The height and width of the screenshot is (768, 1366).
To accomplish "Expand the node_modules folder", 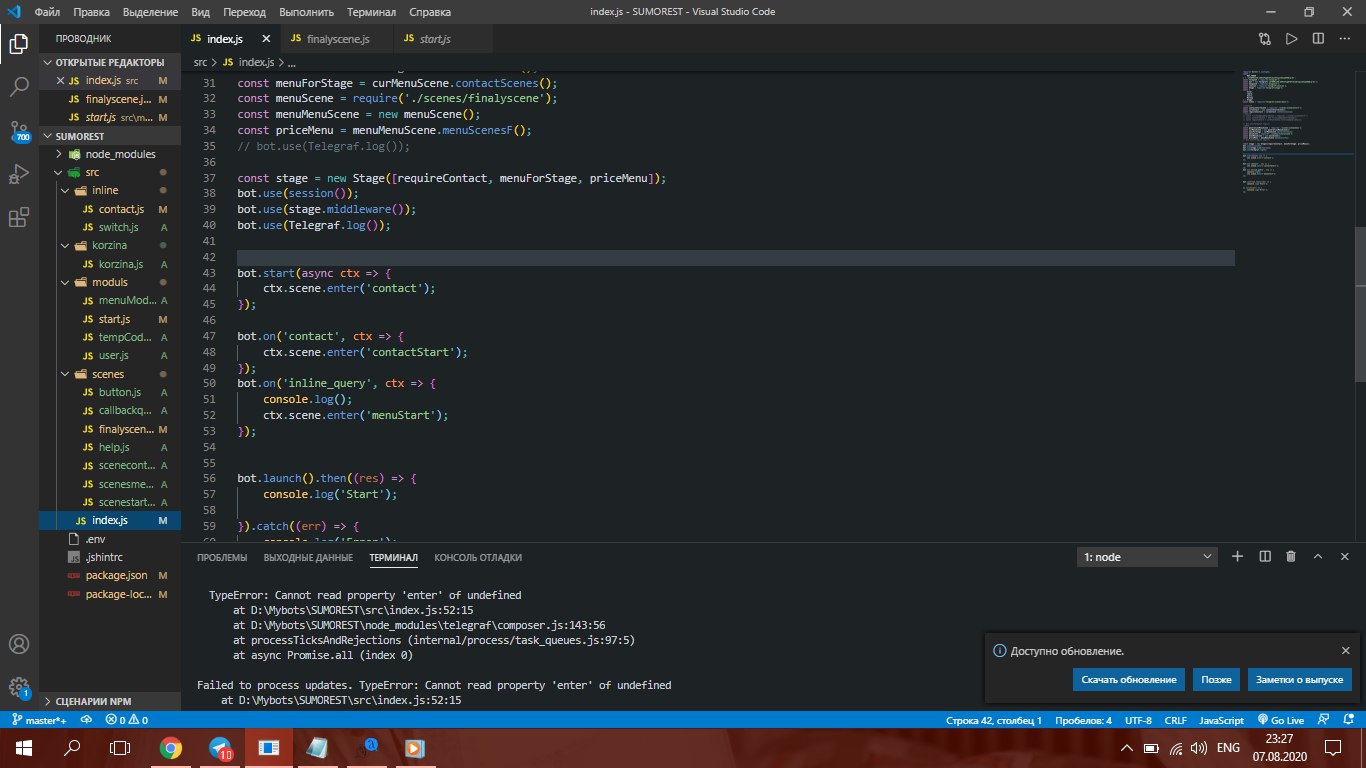I will coord(110,154).
